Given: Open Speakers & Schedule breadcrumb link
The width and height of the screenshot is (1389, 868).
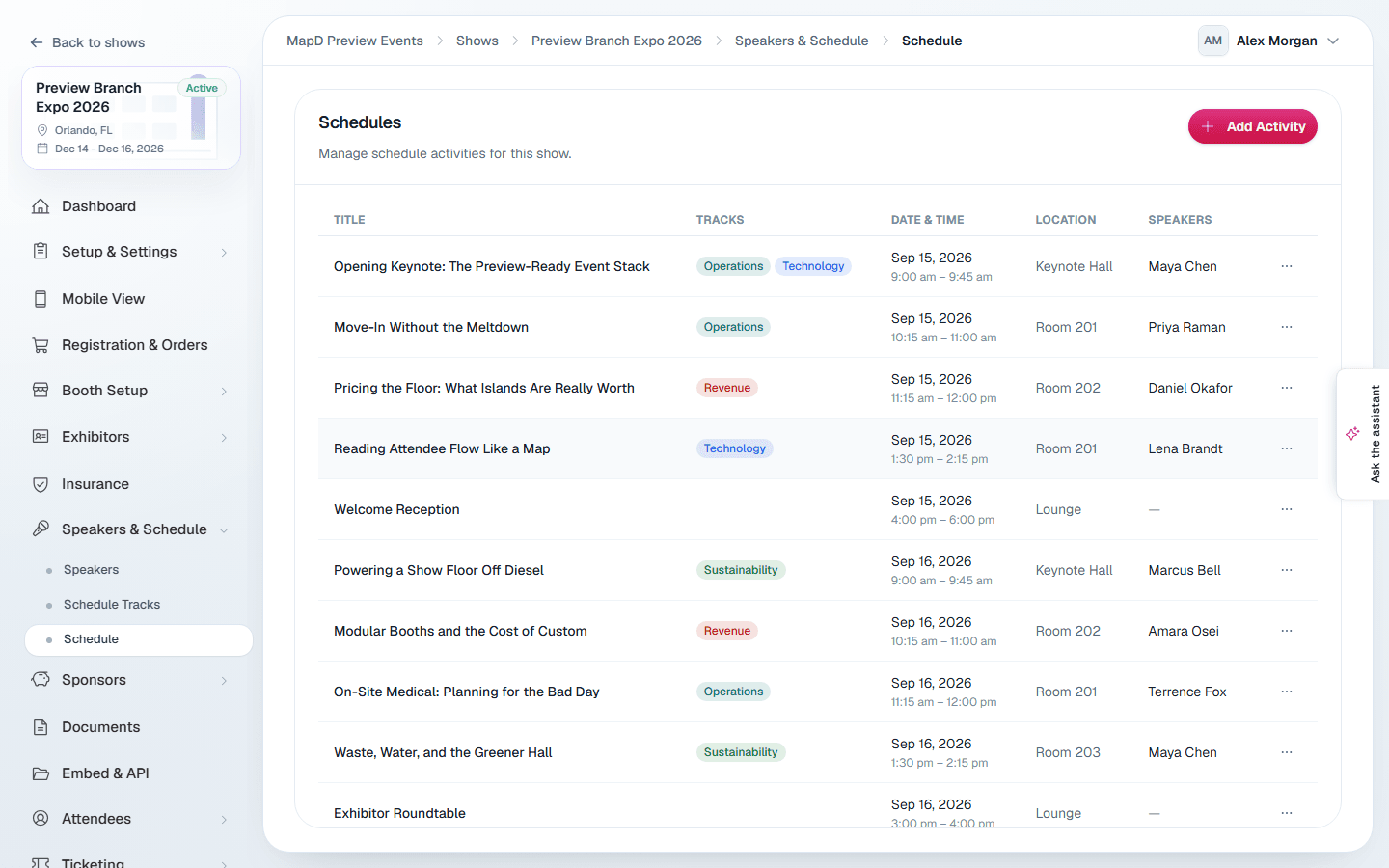Looking at the screenshot, I should pos(802,41).
